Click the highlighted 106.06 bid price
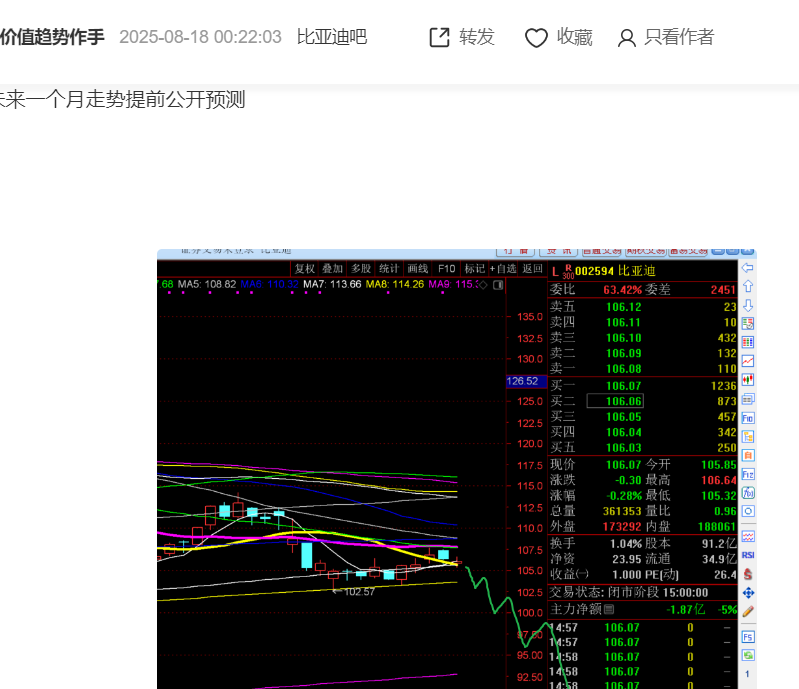799x689 pixels. (615, 401)
